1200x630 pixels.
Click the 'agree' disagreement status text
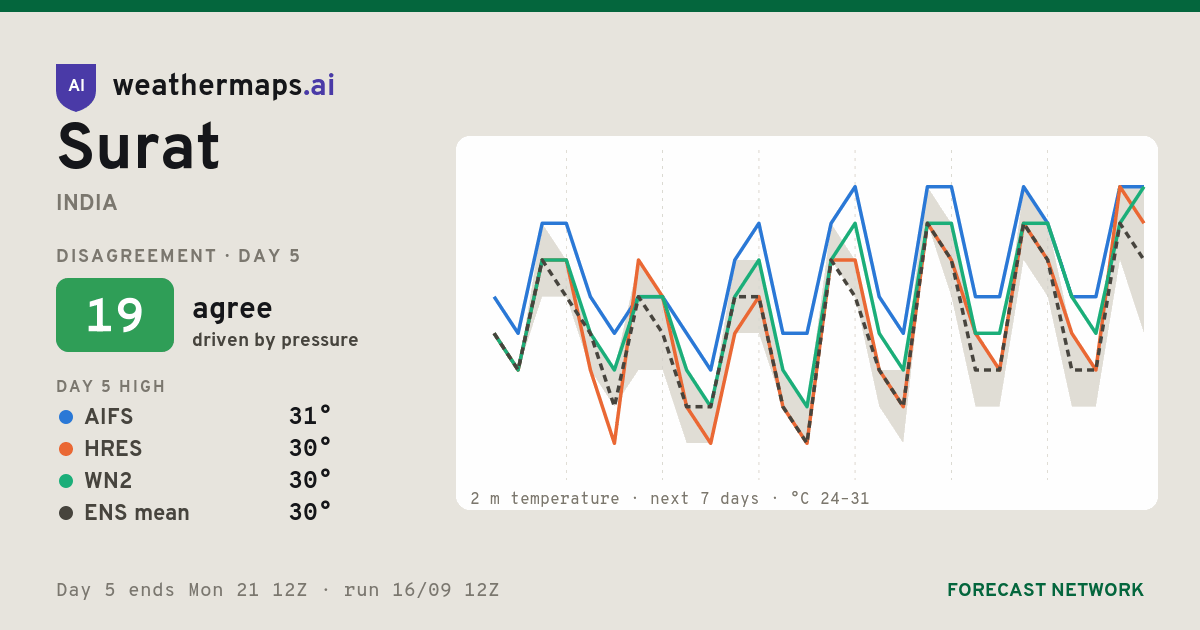point(232,309)
